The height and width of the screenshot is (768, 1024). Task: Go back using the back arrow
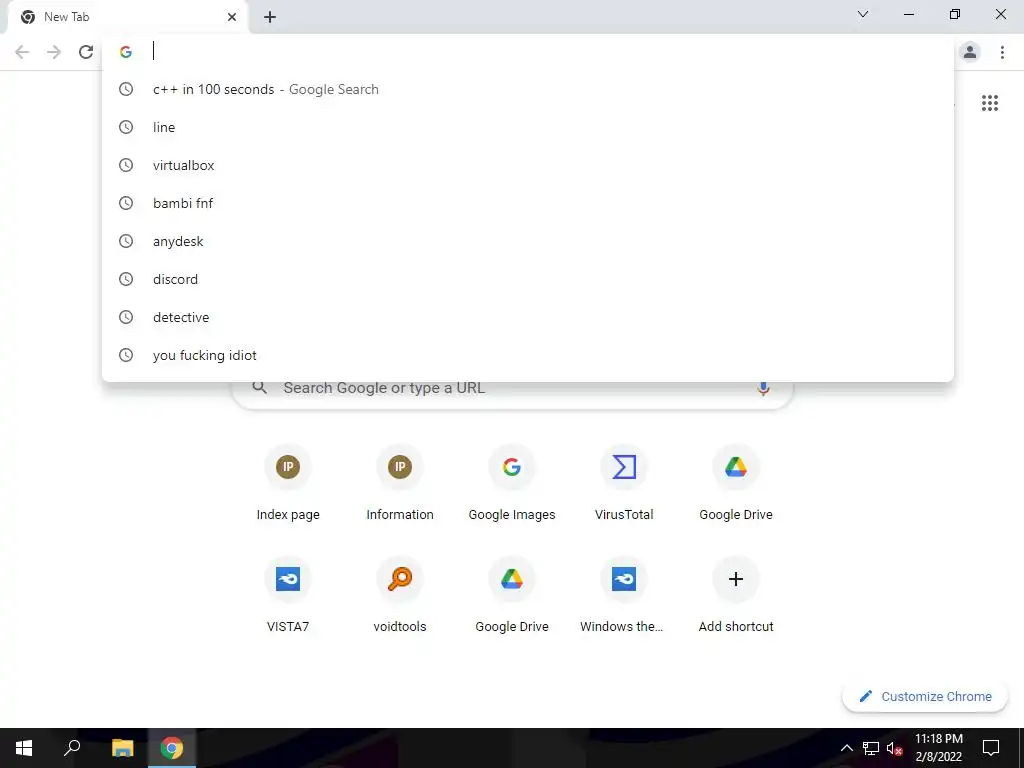coord(22,52)
